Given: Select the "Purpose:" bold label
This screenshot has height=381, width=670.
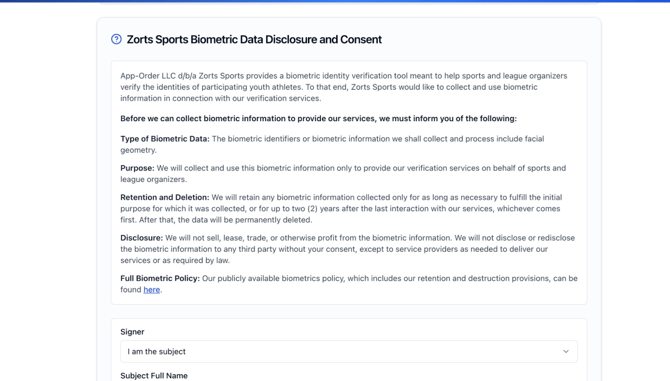Looking at the screenshot, I should click(137, 168).
